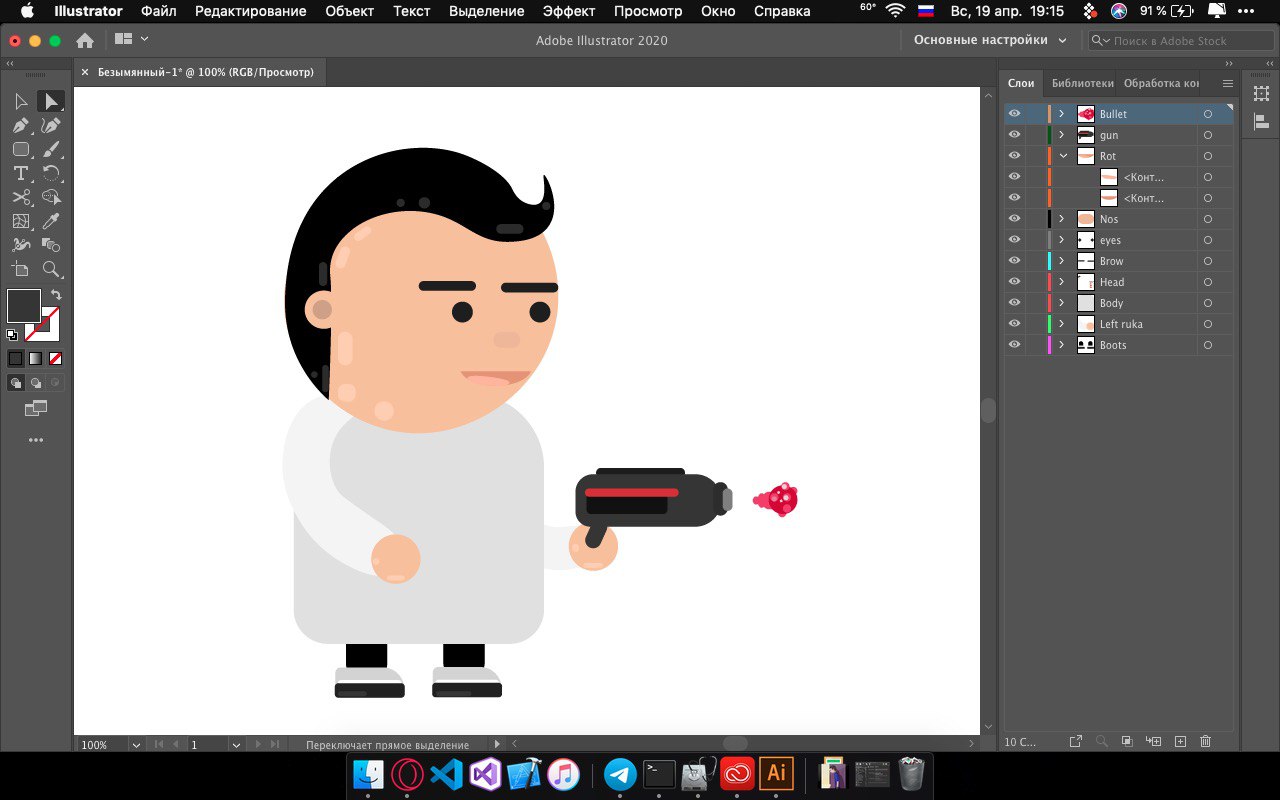Select the Paintbrush tool
Screen dimensions: 1280x800
point(51,150)
